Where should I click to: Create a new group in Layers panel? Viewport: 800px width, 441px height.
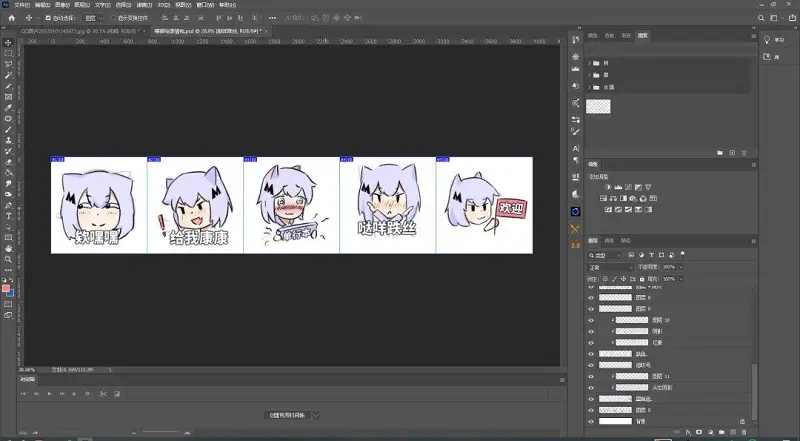721,432
